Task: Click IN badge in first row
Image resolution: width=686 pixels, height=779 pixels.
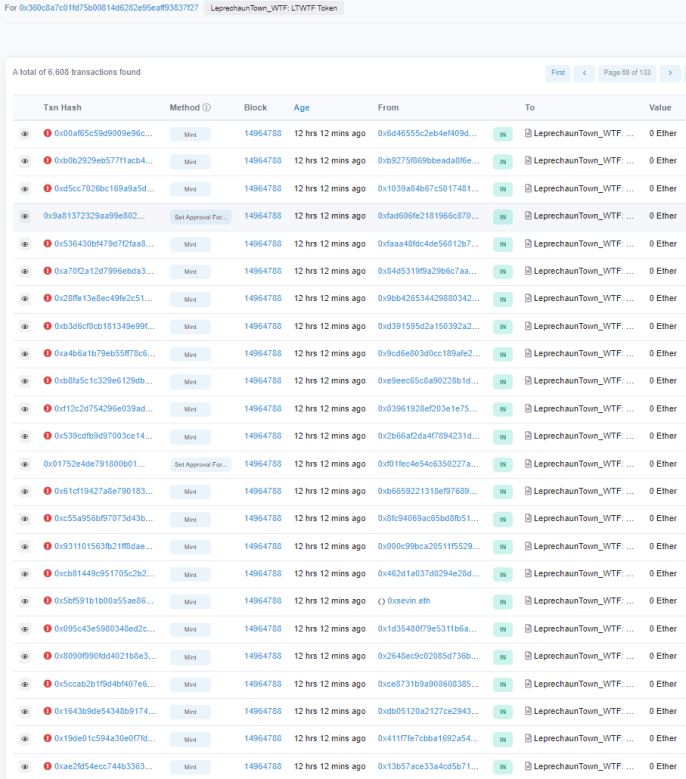Action: (503, 134)
